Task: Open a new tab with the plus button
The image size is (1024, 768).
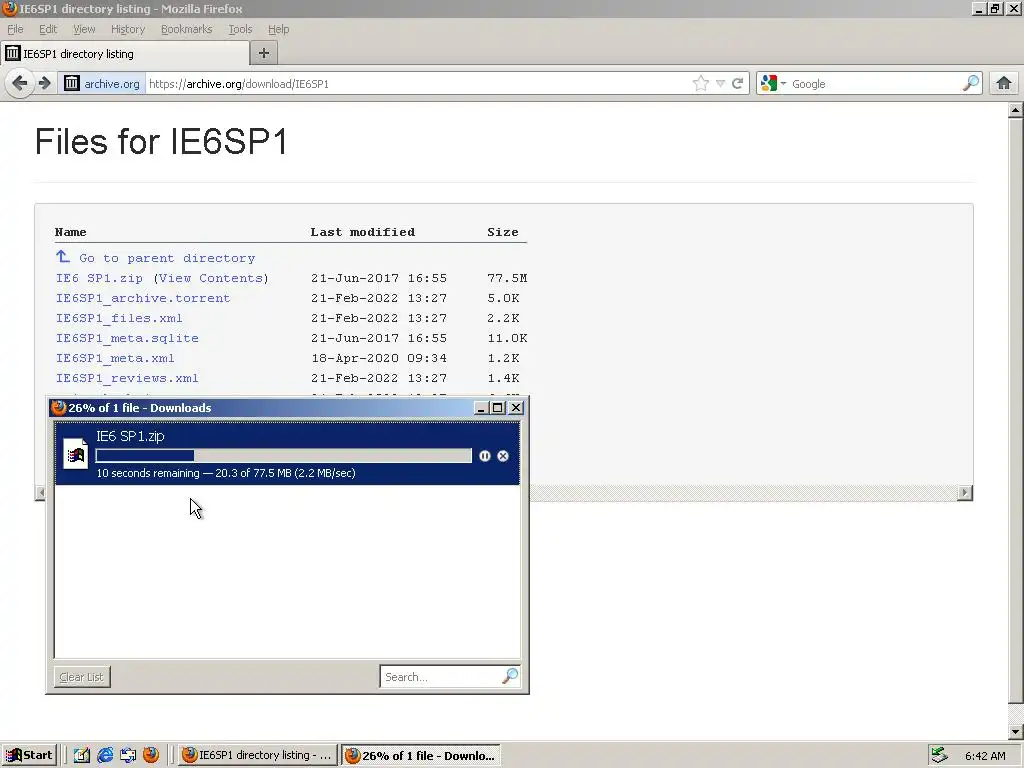Action: [264, 54]
